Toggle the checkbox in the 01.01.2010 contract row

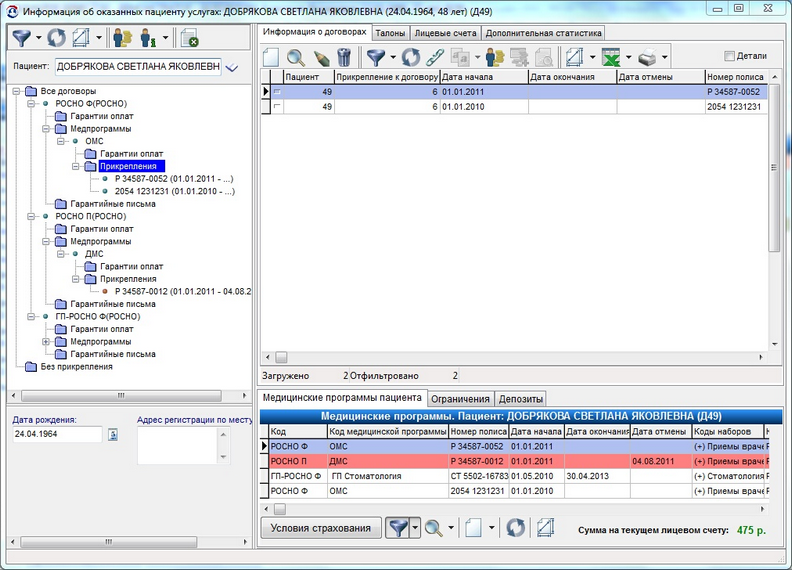[x=277, y=107]
